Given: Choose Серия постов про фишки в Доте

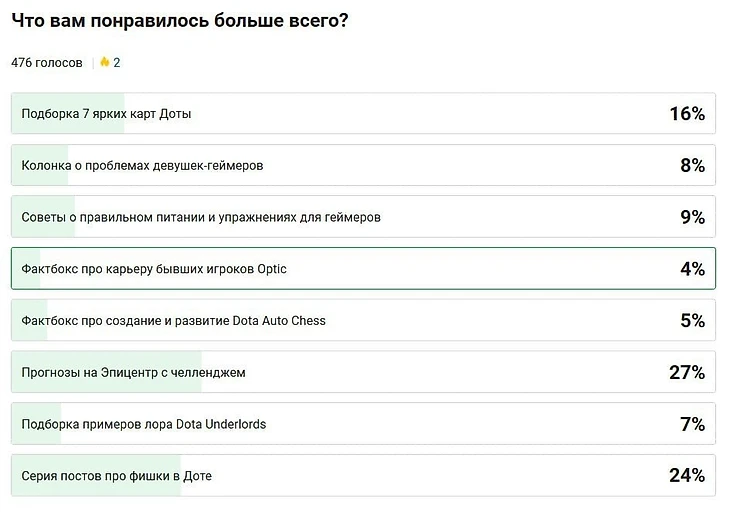Looking at the screenshot, I should tap(116, 476).
